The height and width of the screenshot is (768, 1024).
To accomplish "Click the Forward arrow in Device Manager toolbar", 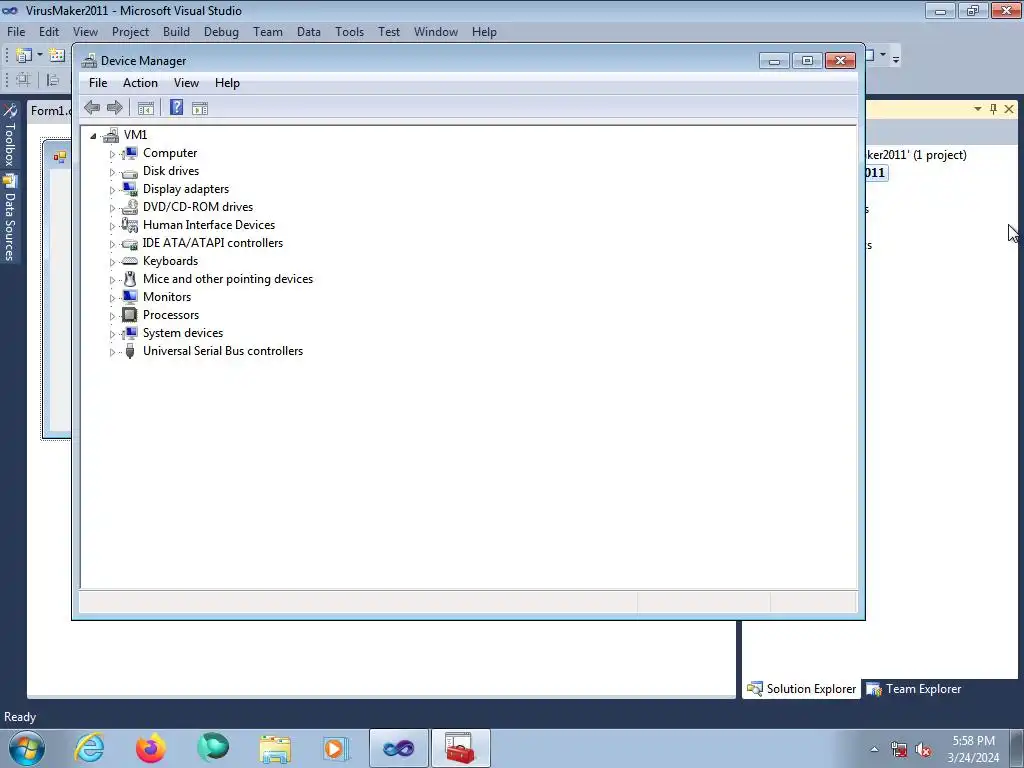I will pos(115,108).
